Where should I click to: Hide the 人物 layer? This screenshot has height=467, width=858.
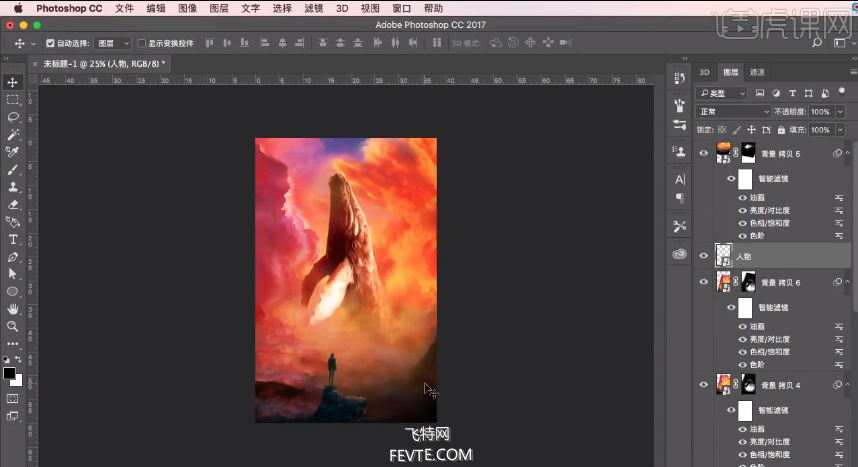click(x=704, y=256)
